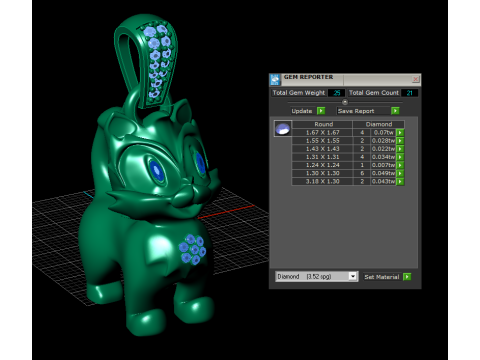This screenshot has width=480, height=360.
Task: Click the GEM REPORTER title bar text
Action: click(308, 77)
